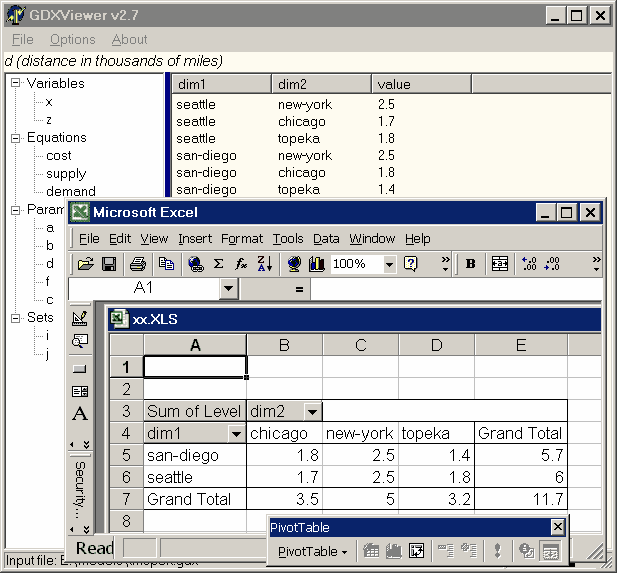Click the Save disk icon
The width and height of the screenshot is (617, 573).
pos(108,264)
